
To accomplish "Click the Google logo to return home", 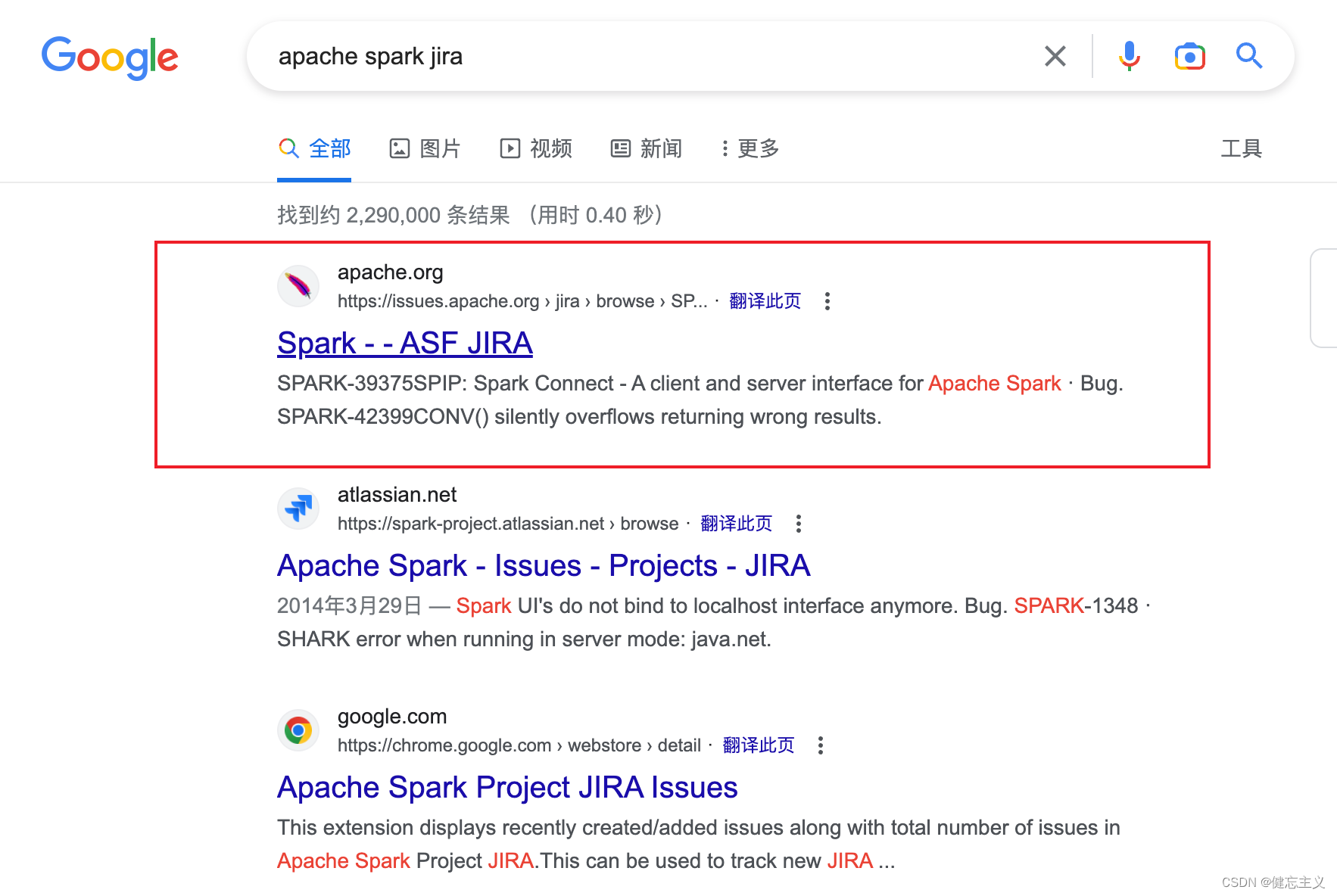I will tap(110, 58).
